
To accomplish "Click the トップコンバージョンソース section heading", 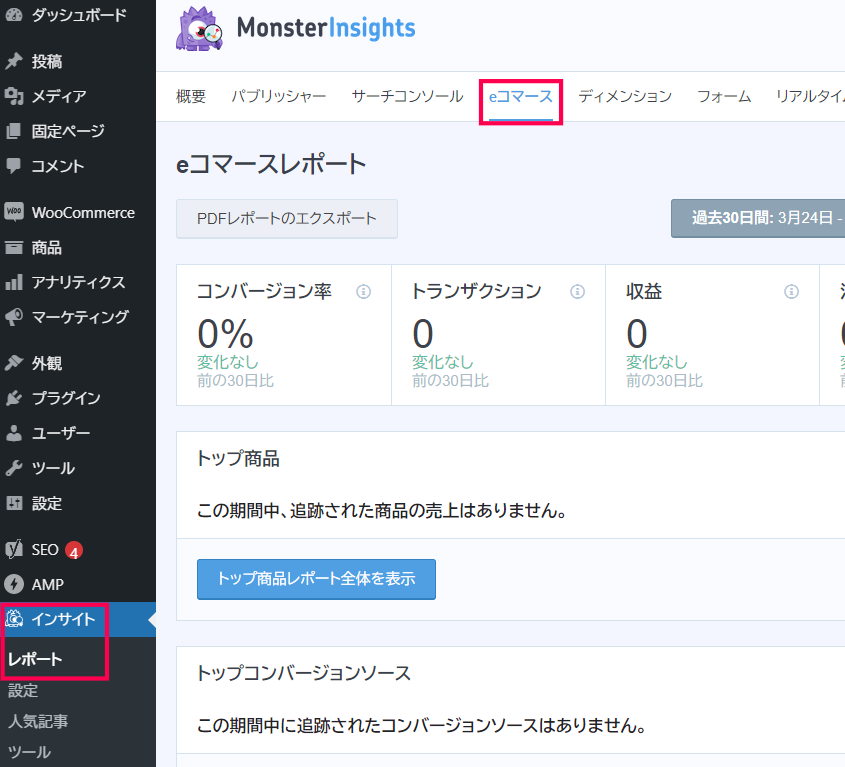I will pos(304,673).
